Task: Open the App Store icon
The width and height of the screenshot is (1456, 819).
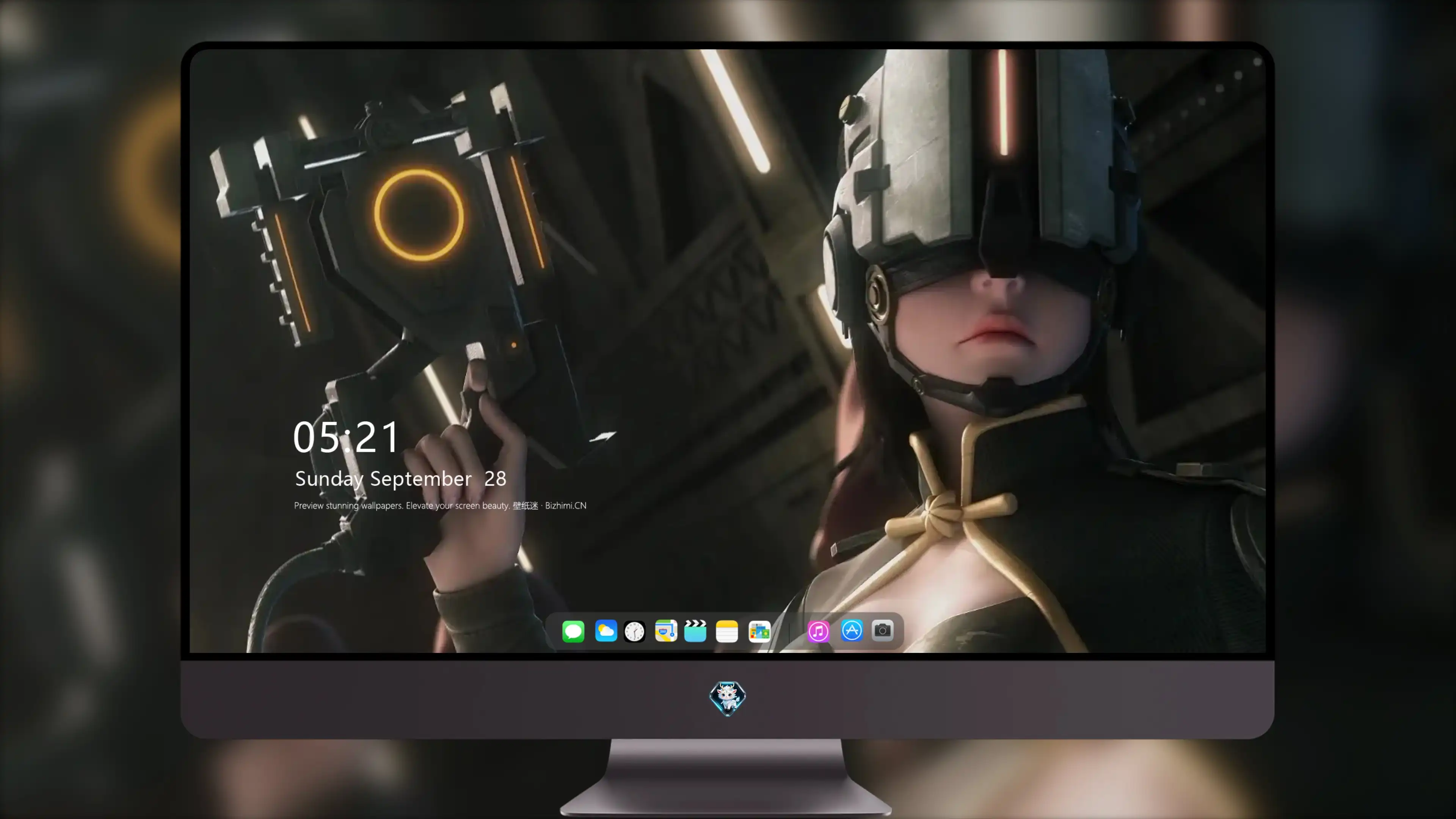Action: pos(852,630)
